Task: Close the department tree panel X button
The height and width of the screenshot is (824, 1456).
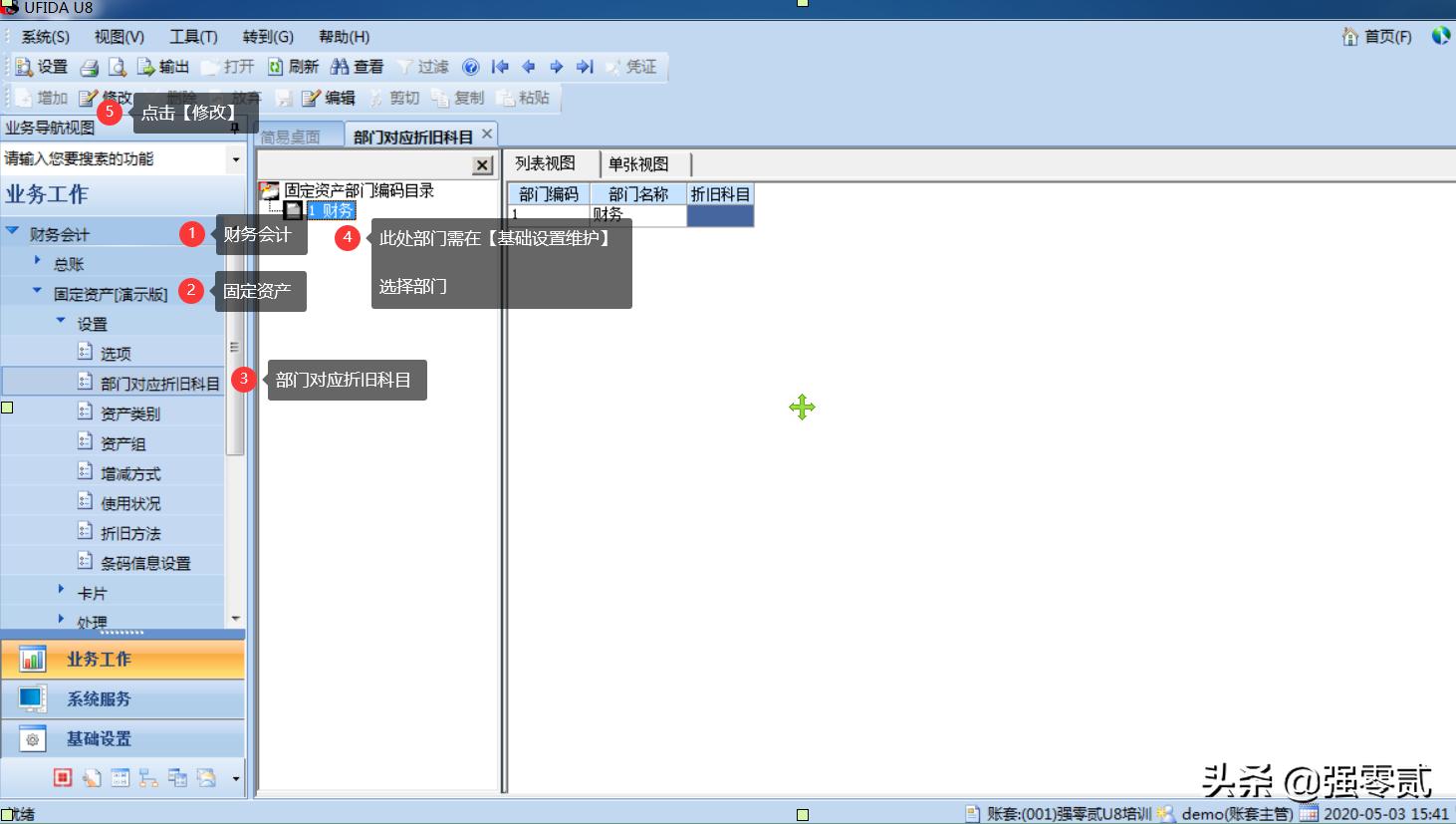Action: pos(482,165)
